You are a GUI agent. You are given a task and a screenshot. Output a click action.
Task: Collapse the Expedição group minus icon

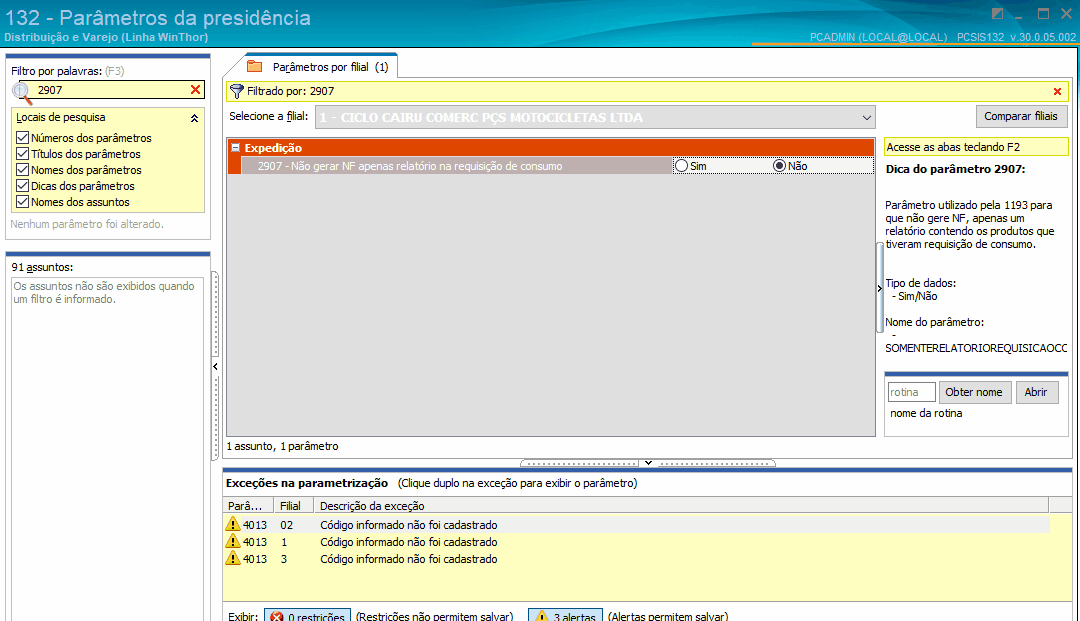[x=236, y=147]
